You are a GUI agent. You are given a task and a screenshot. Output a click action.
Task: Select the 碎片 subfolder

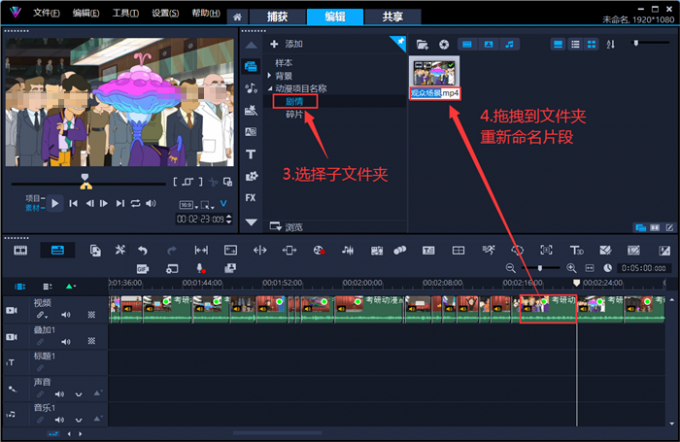[x=294, y=115]
